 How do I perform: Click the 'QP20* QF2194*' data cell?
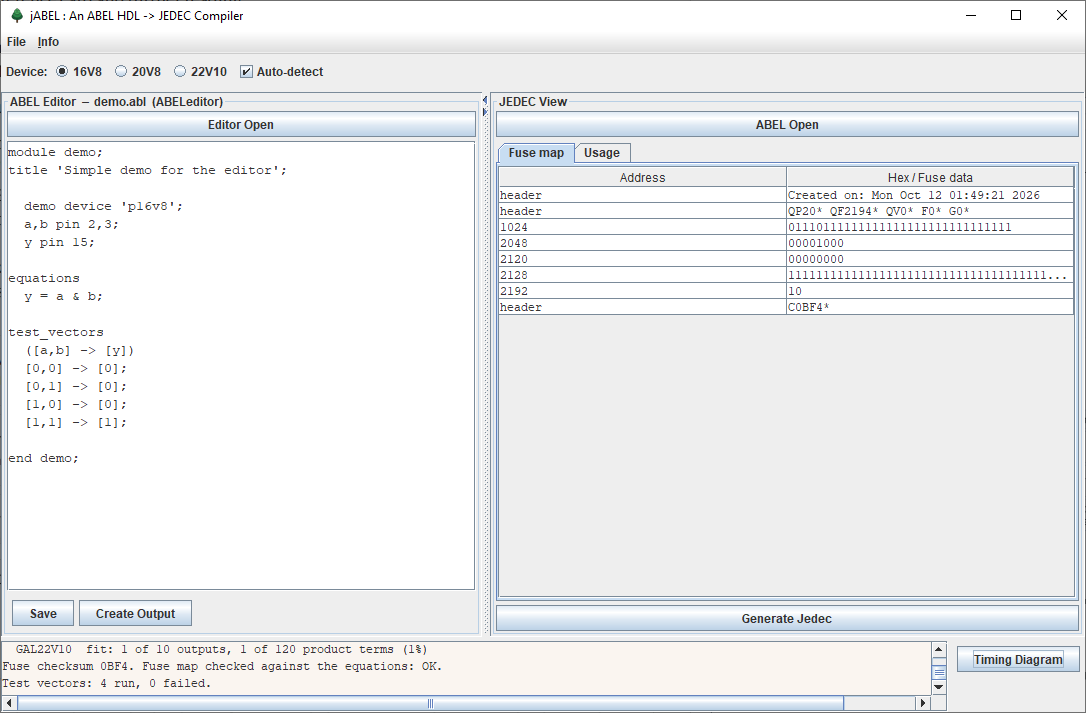coord(930,211)
